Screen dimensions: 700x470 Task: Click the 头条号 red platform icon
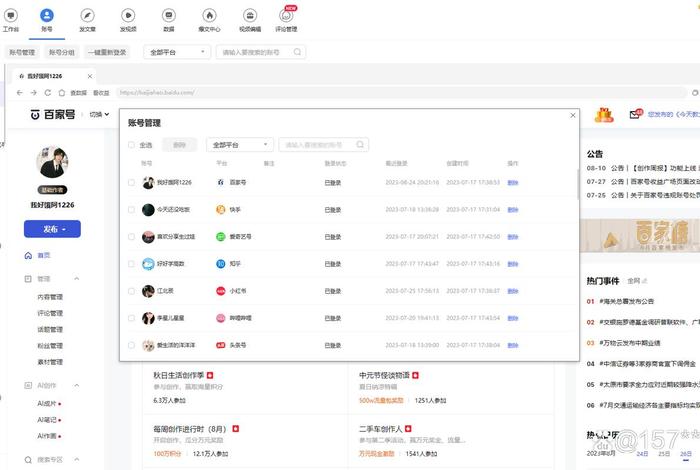221,345
